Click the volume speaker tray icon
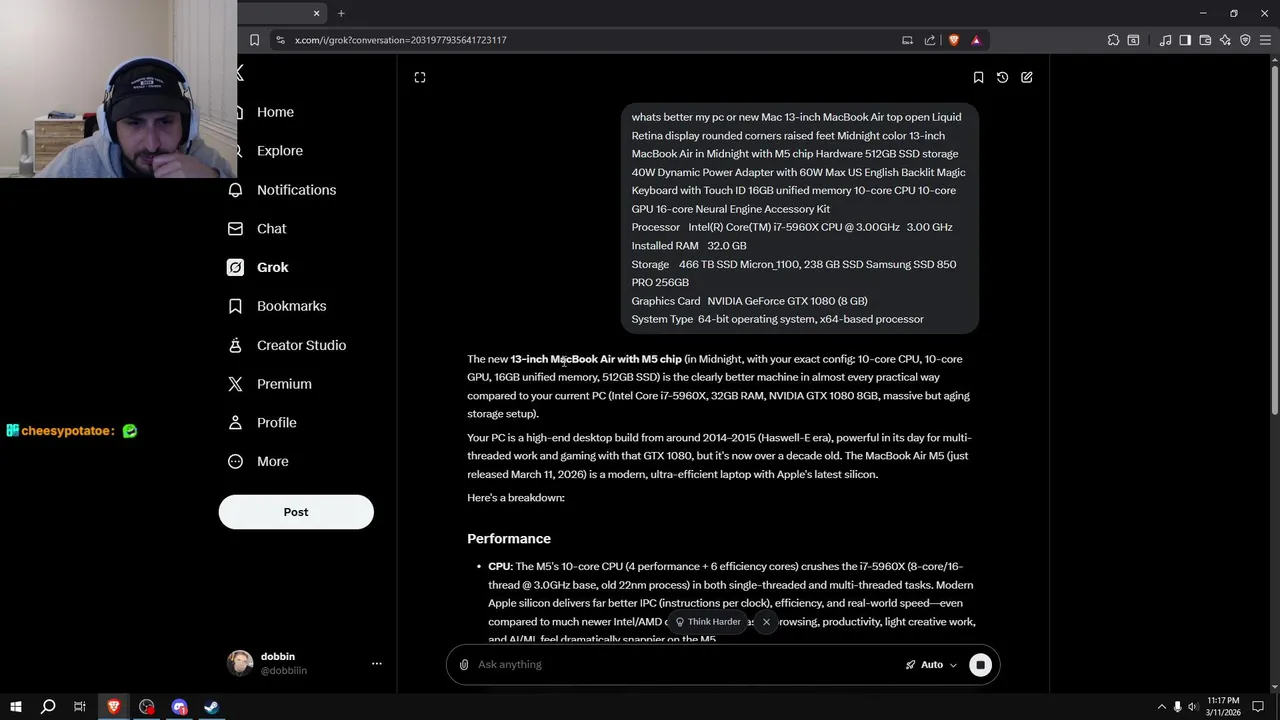Screen dimensions: 1280x720 click(1193, 707)
